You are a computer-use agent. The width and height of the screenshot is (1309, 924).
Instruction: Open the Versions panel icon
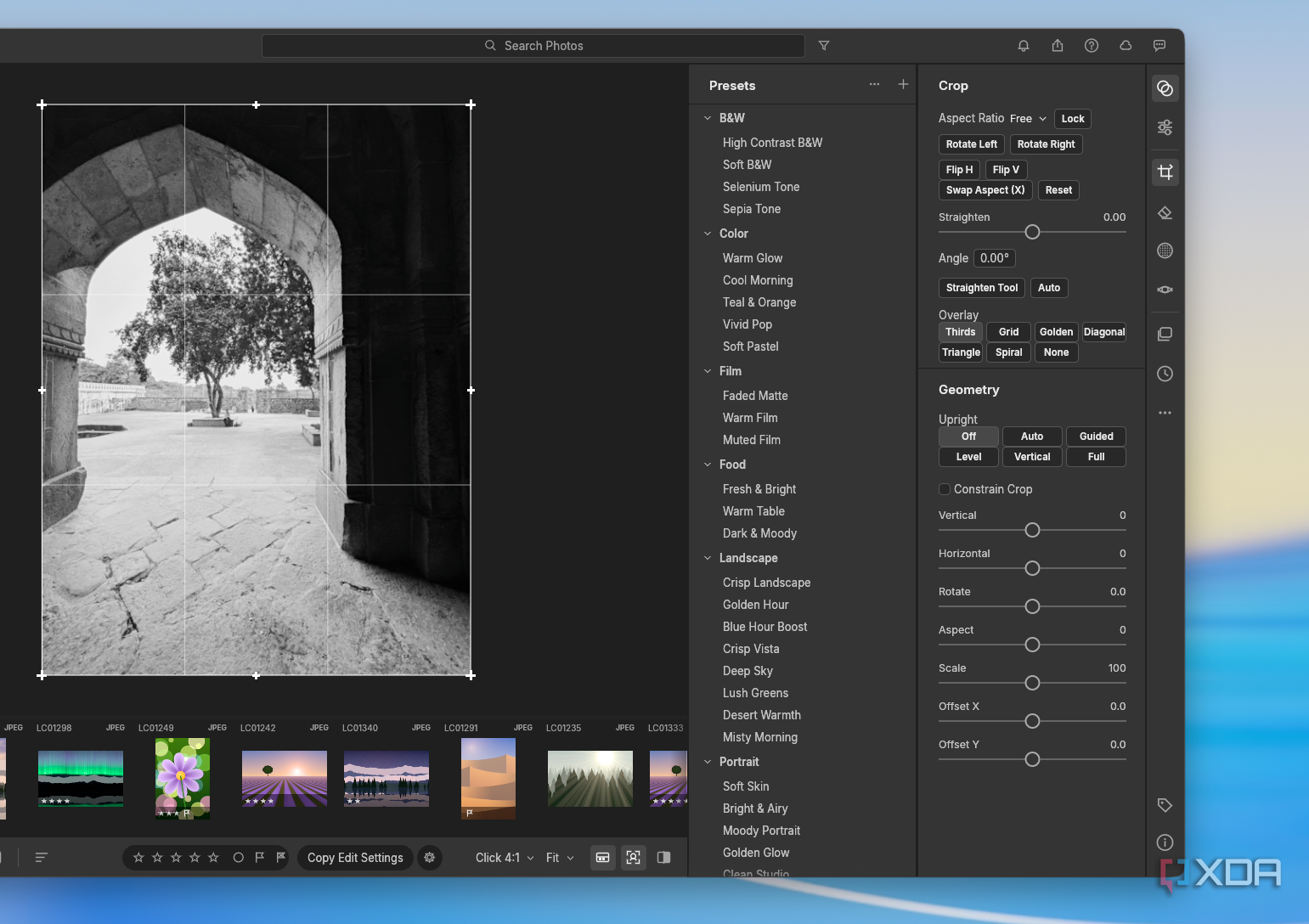1165,334
